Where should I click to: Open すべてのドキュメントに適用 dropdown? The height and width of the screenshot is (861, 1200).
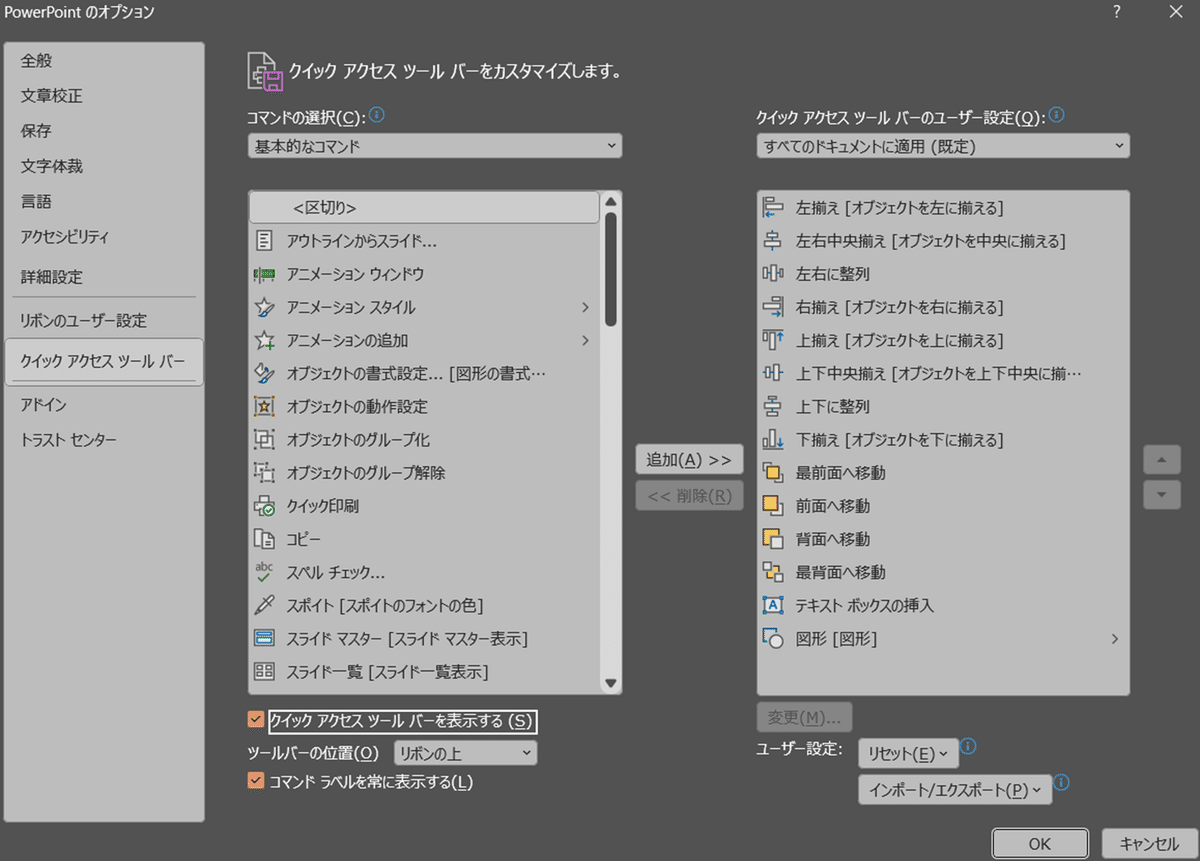pyautogui.click(x=943, y=146)
